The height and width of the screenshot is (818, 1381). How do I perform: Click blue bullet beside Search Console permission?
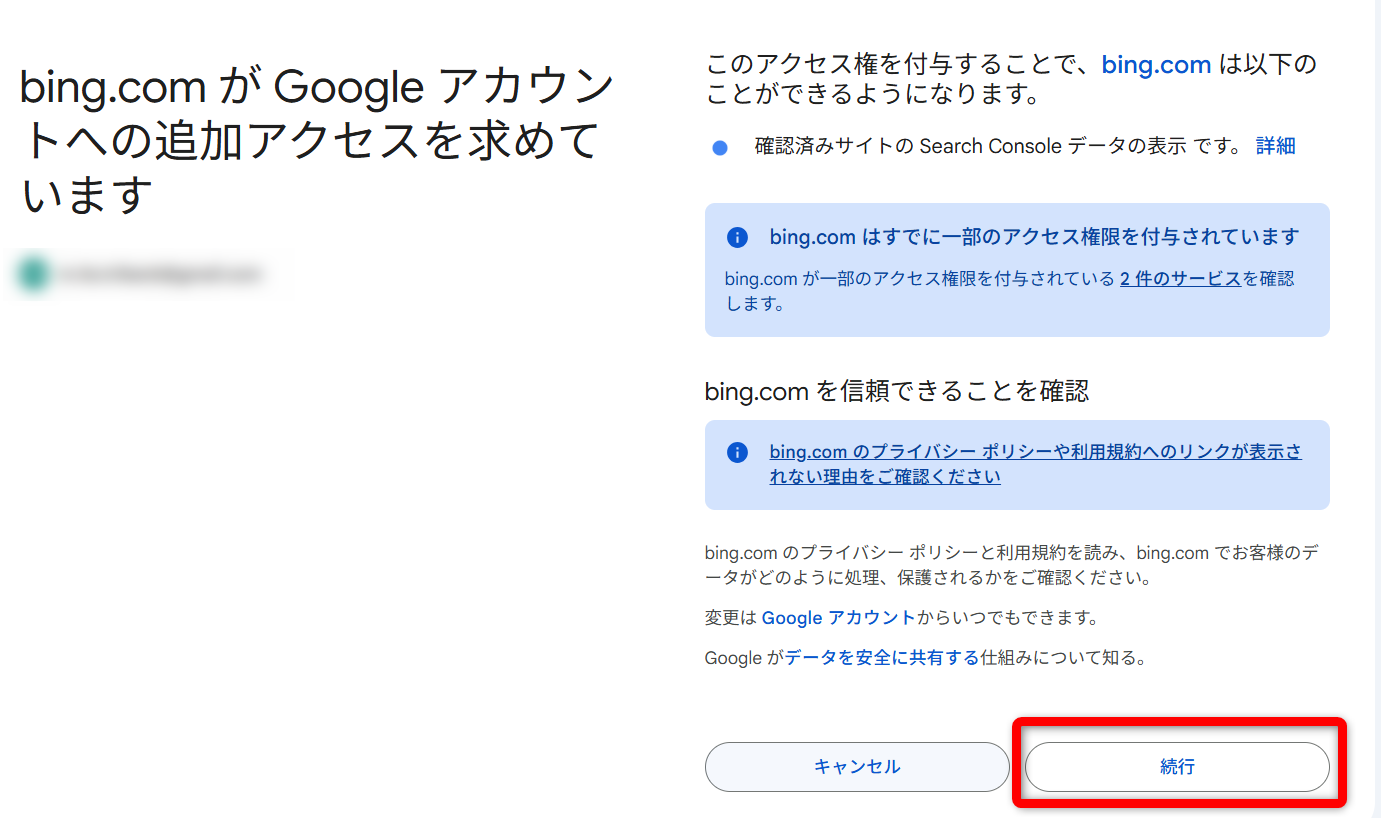point(720,148)
